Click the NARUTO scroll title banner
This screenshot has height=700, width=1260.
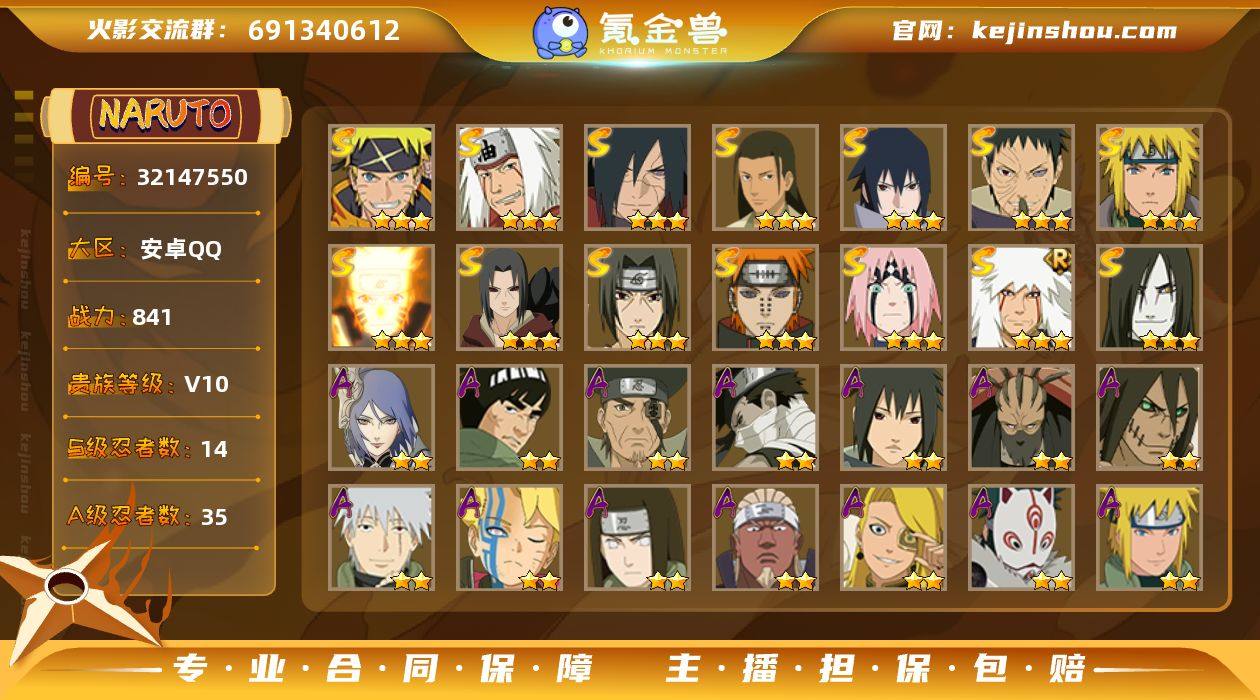[165, 114]
